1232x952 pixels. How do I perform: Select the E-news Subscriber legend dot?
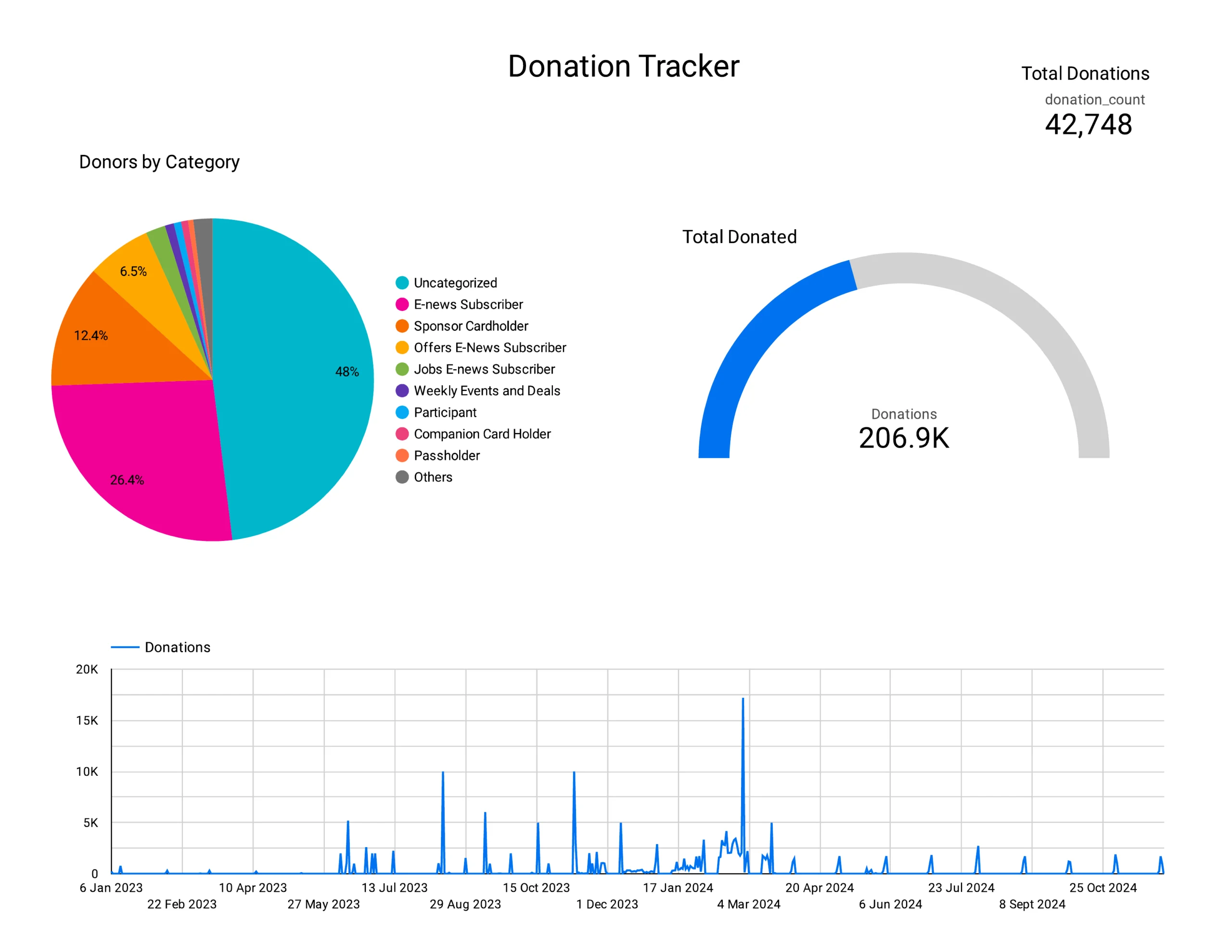pos(403,304)
